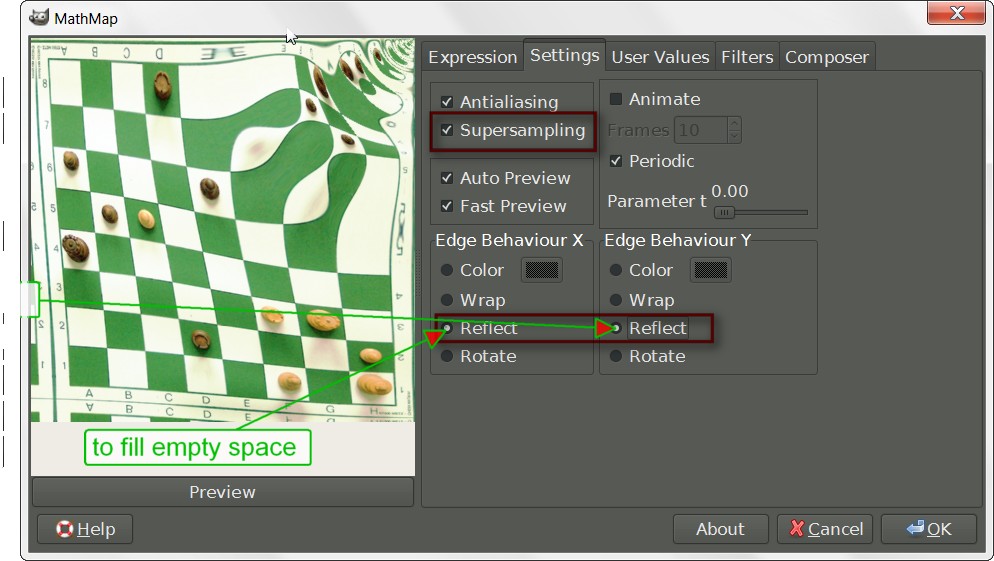
Task: Click the Parameter t slider handle
Action: point(724,213)
